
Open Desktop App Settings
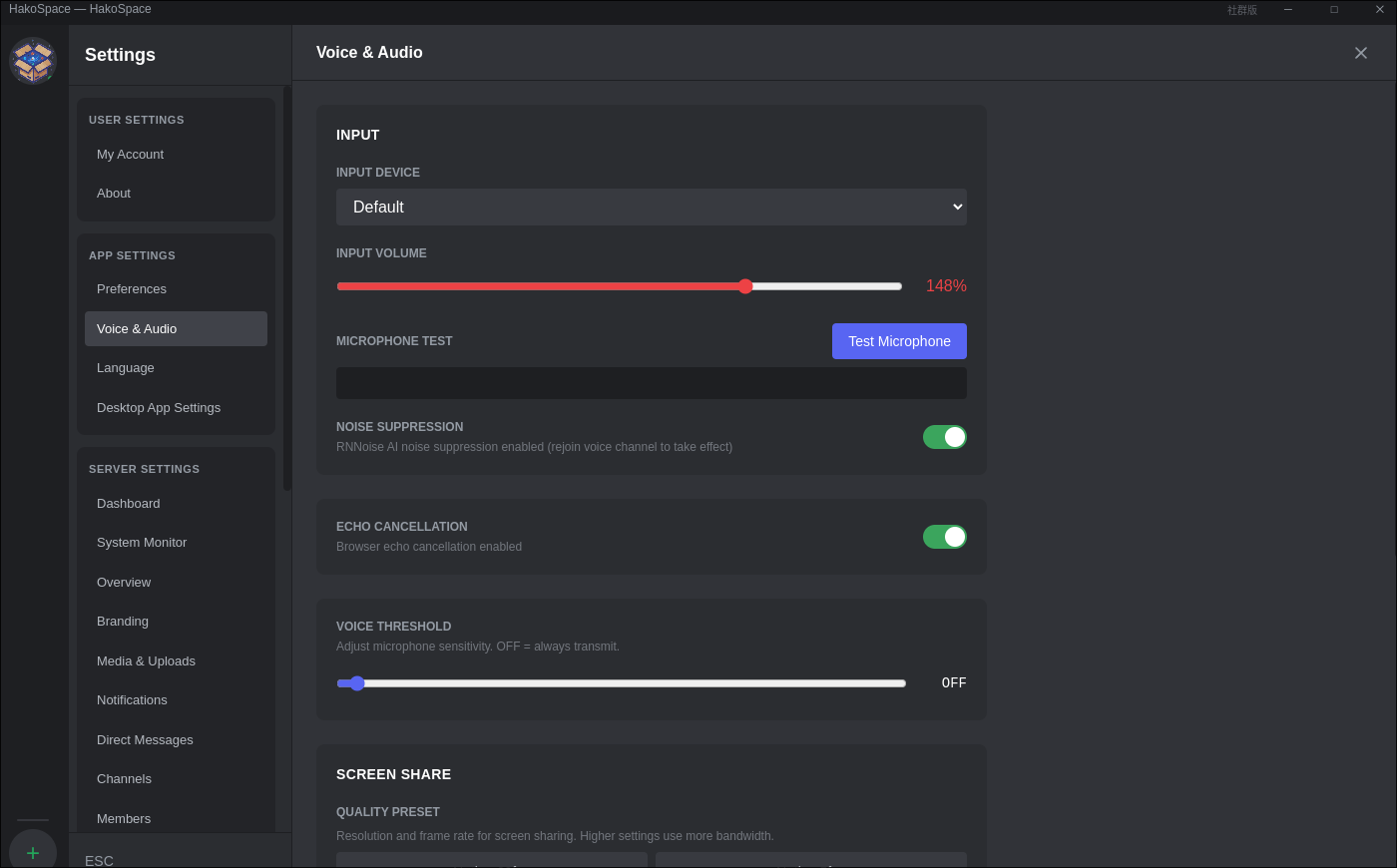click(159, 407)
